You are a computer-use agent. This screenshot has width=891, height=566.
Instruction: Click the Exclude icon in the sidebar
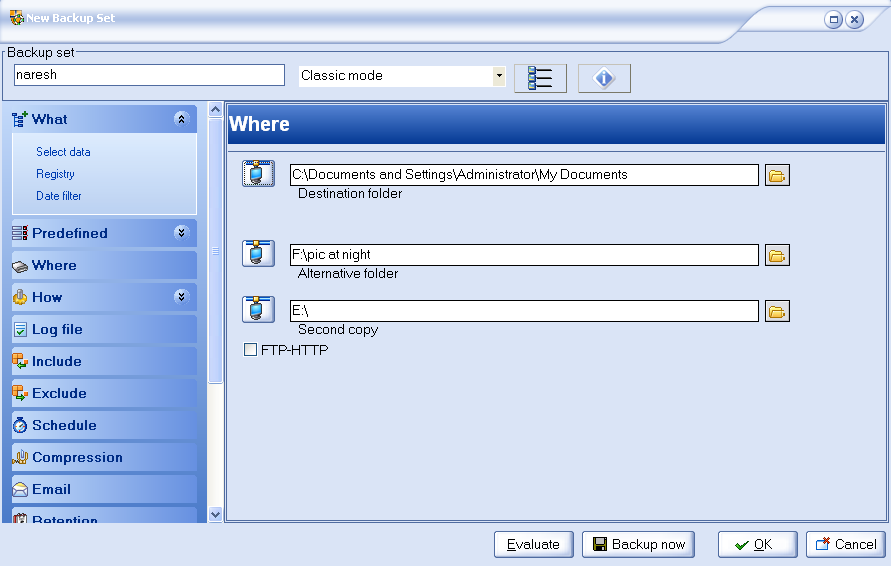point(20,393)
